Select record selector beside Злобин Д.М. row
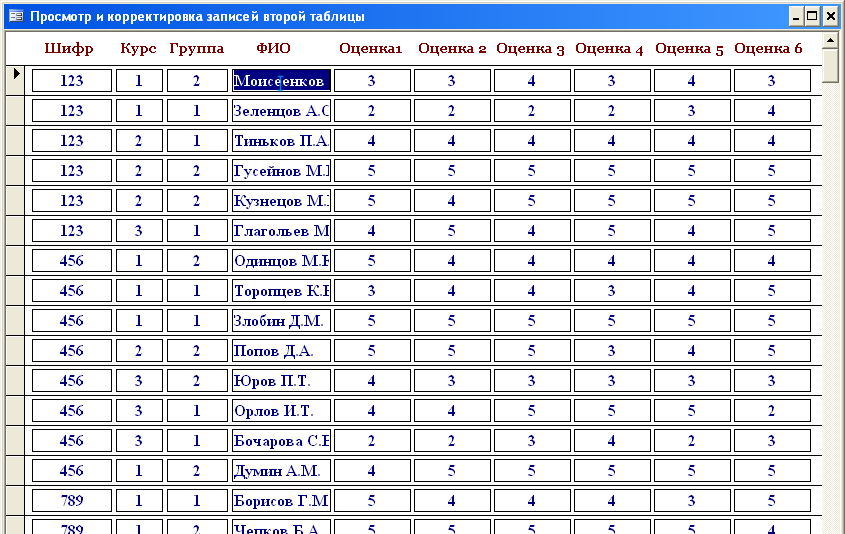Screen dimensions: 845x534 (15, 321)
